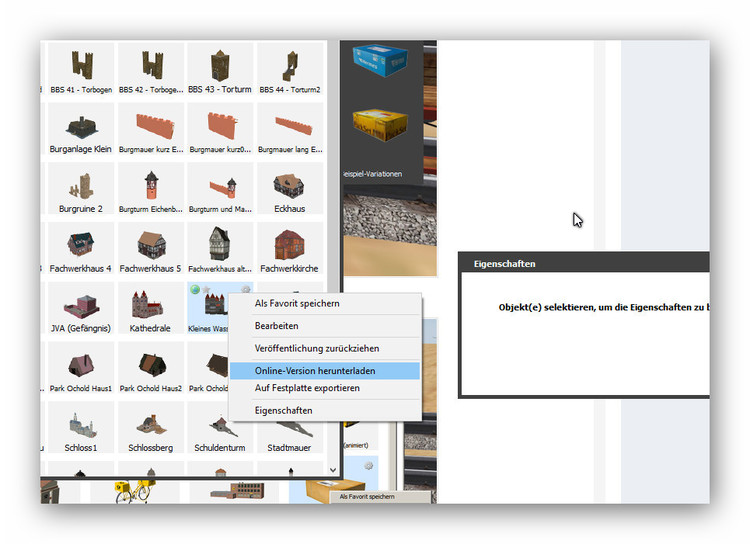Choose the Fachwerkhaus alt... model
This screenshot has height=544, width=750.
[x=220, y=249]
